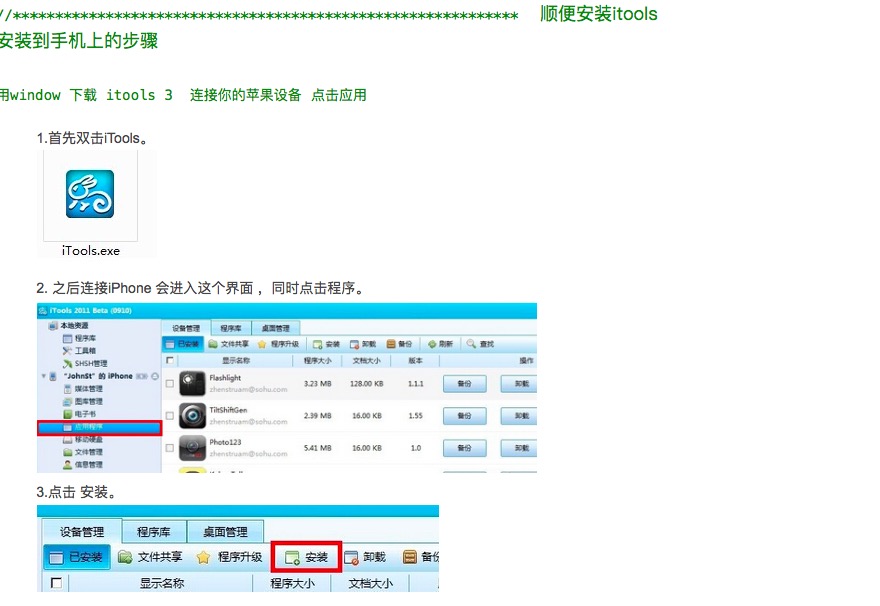Switch to 设备管理 tab in step 2 window
880x606 pixels.
click(186, 328)
